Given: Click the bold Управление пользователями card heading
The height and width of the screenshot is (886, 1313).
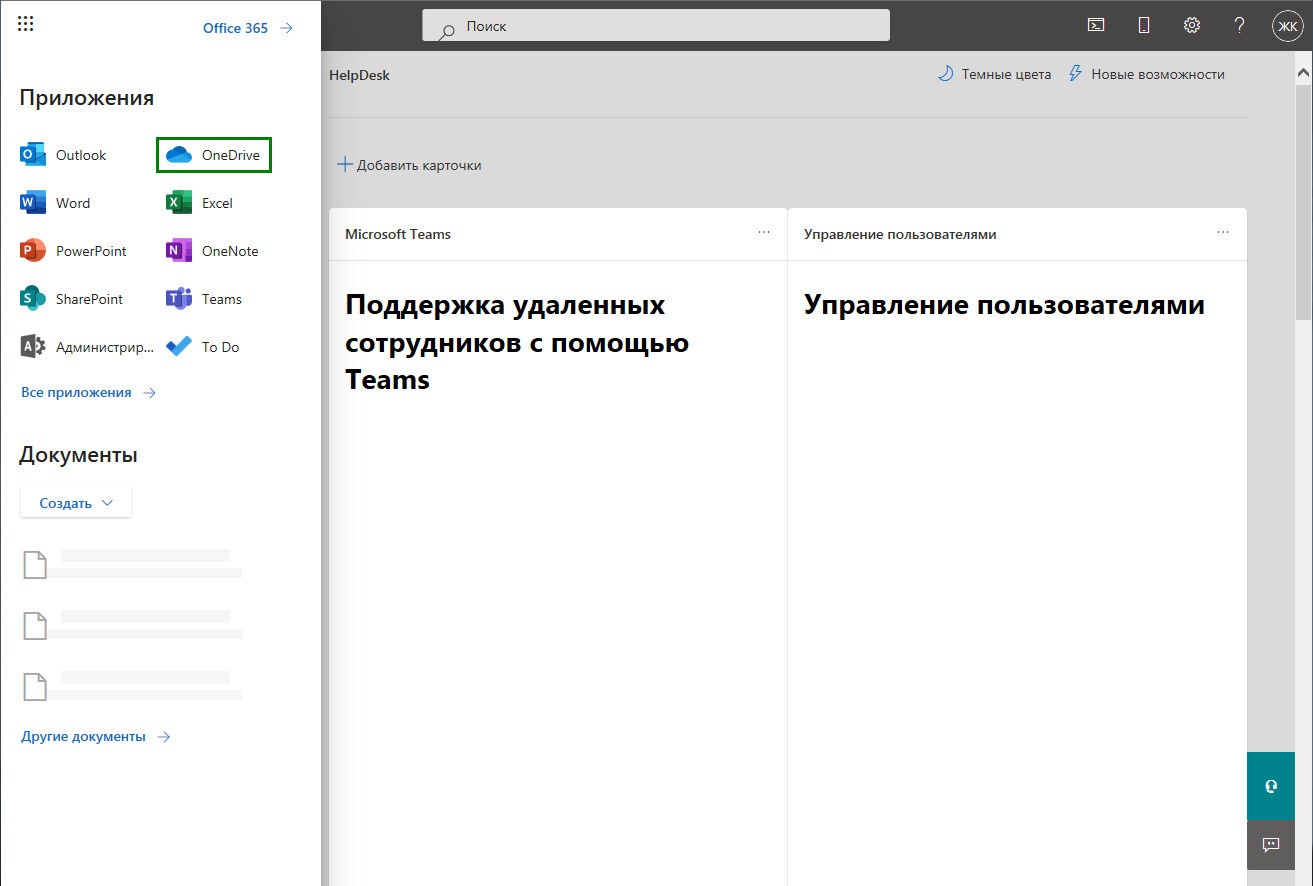Looking at the screenshot, I should (1004, 305).
